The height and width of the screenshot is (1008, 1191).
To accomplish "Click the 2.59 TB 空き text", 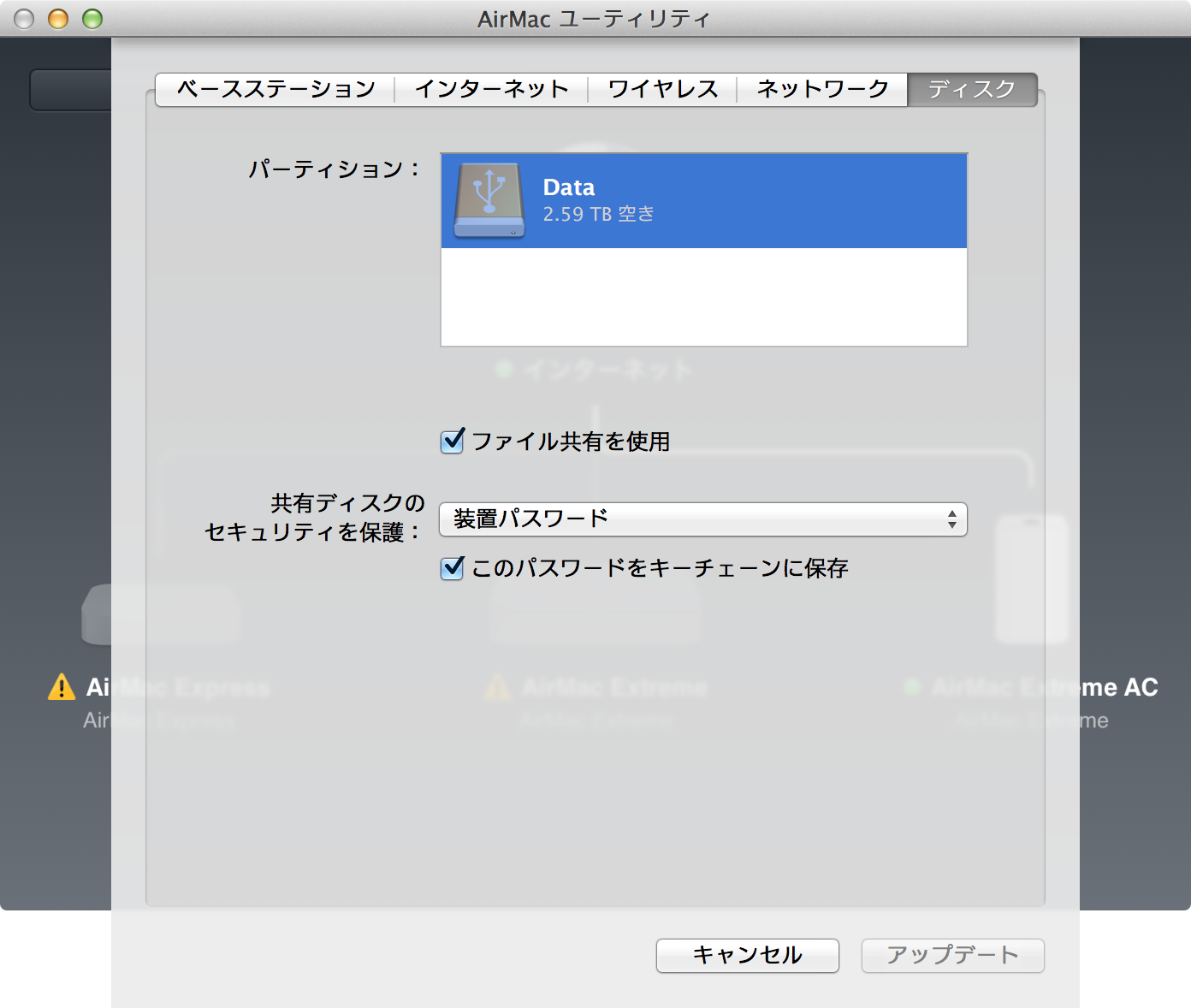I will tap(598, 214).
